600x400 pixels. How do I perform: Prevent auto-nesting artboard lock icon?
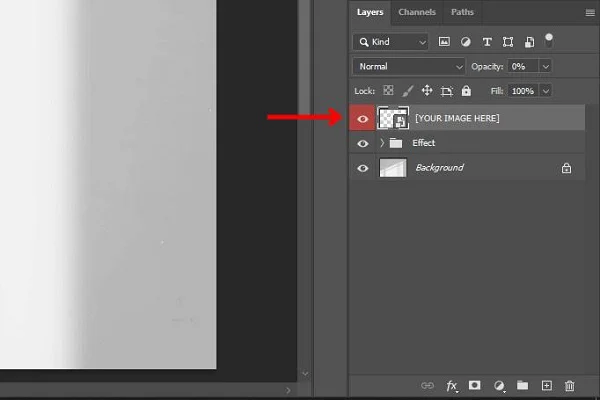(447, 91)
